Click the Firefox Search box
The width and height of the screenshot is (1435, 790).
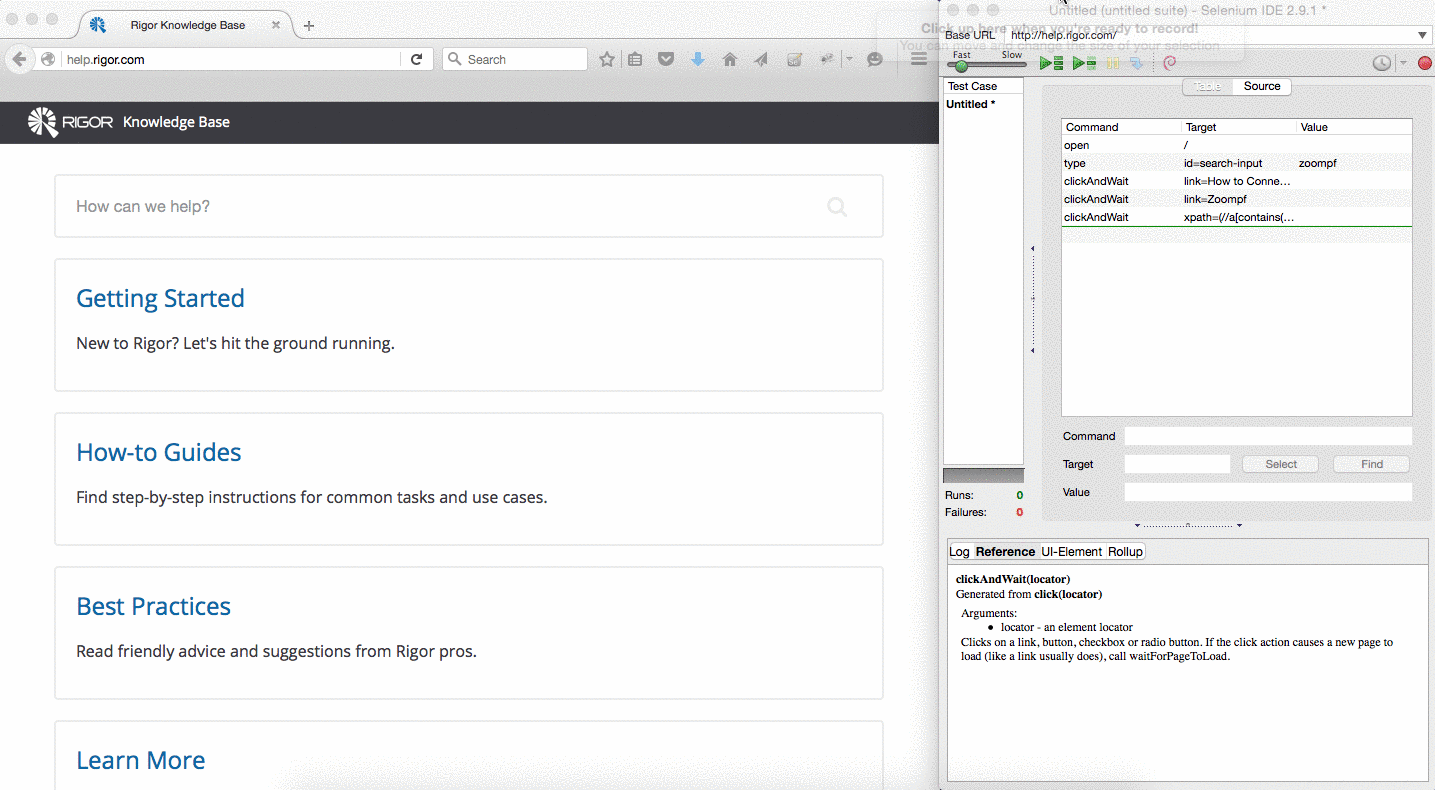(514, 60)
